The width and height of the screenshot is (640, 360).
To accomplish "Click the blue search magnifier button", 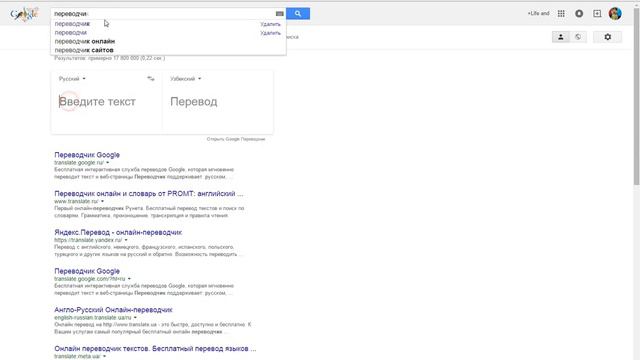I will click(298, 13).
